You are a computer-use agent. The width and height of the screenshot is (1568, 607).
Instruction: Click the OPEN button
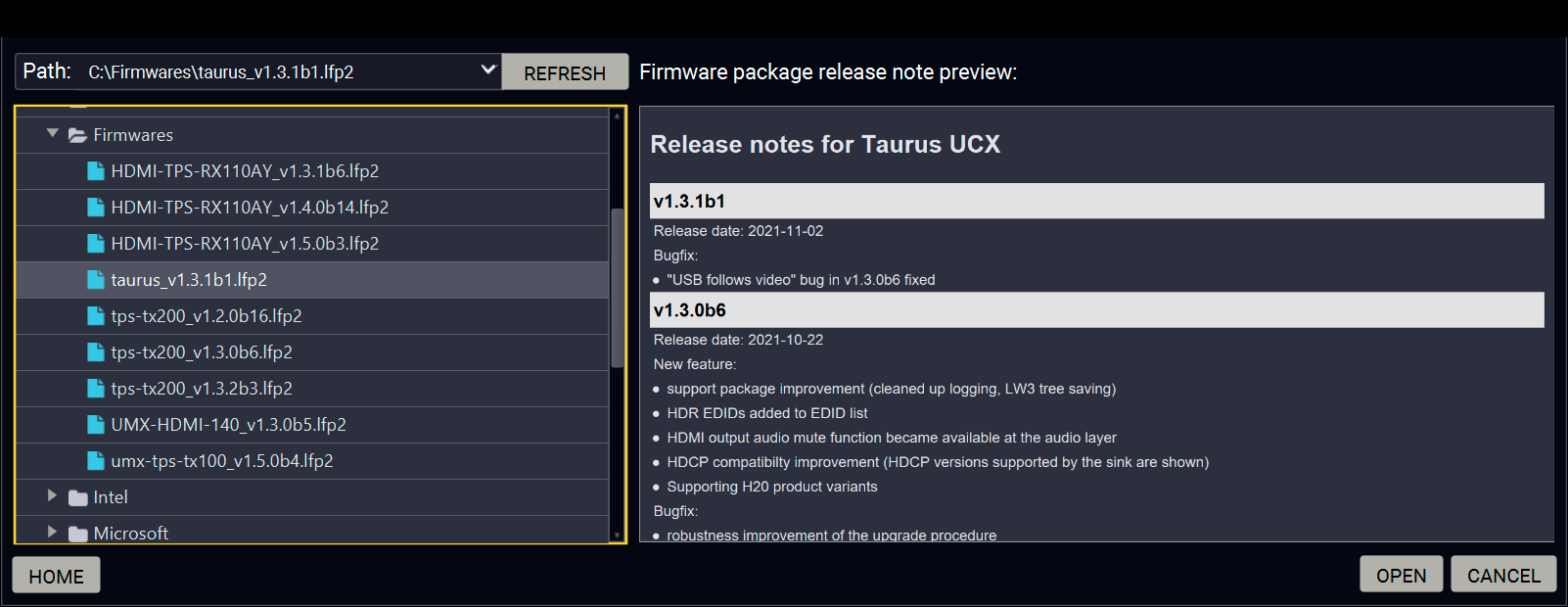(1401, 576)
